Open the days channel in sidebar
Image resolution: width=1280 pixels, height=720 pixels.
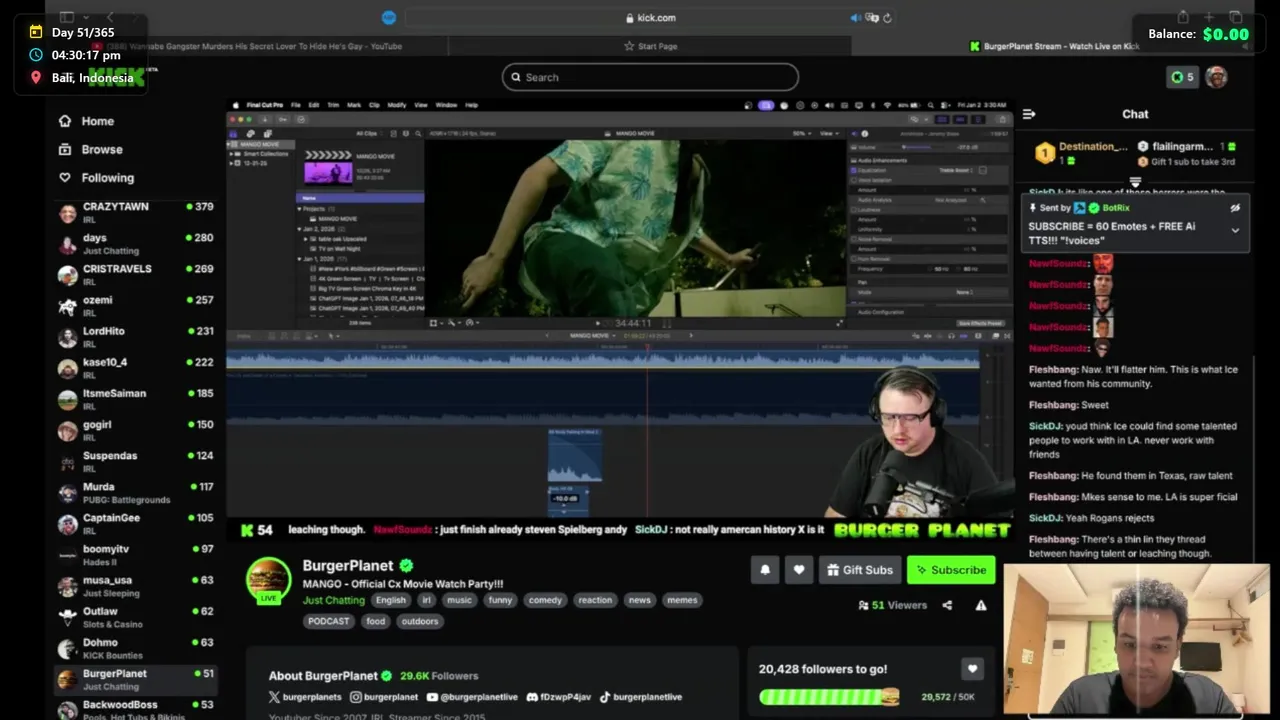136,244
